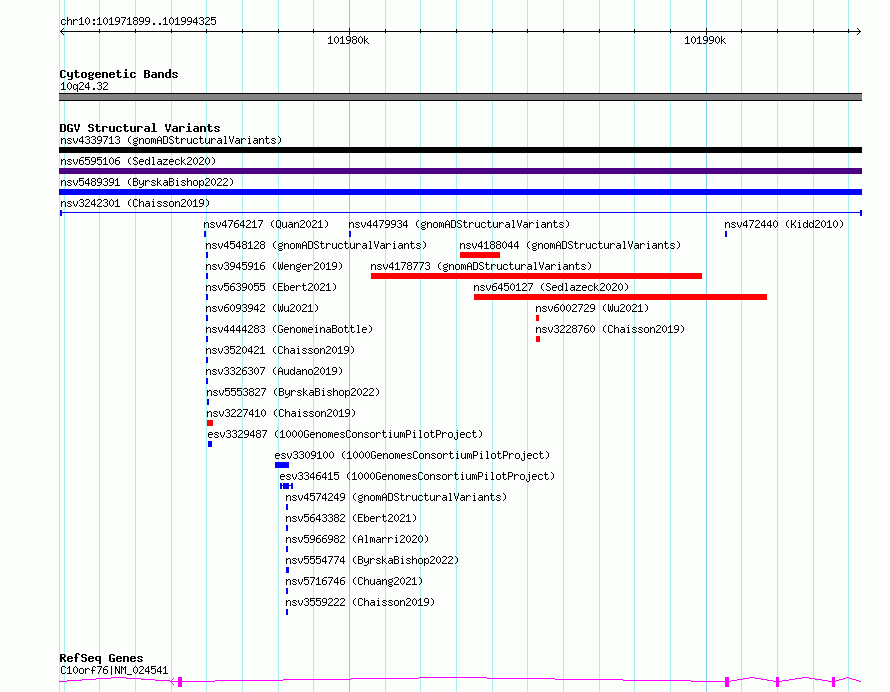890x692 pixels.
Task: Click the C10orf76|NM_024541 gene label
Action: pyautogui.click(x=114, y=670)
